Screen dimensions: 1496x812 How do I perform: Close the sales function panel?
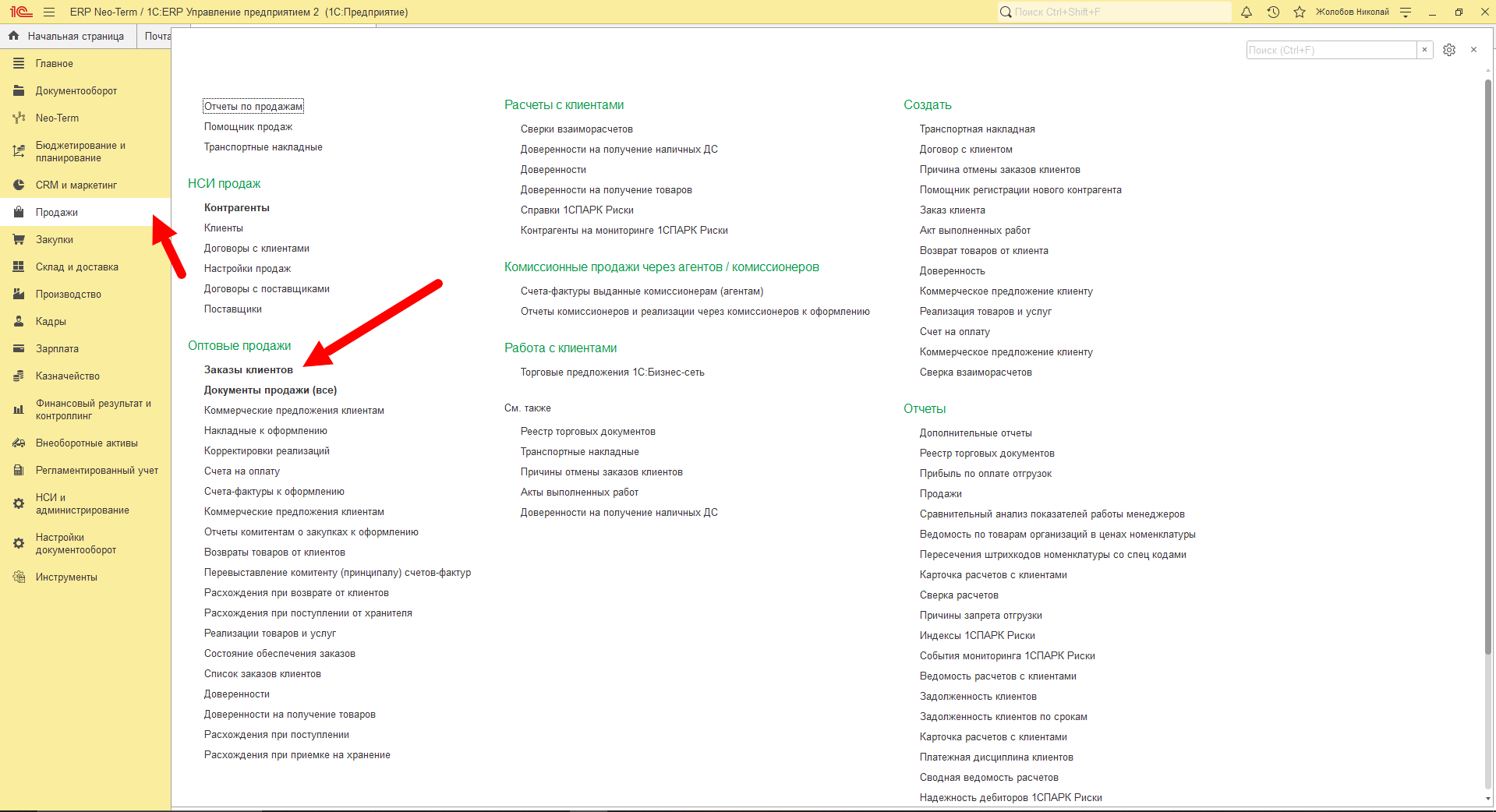pyautogui.click(x=1473, y=50)
